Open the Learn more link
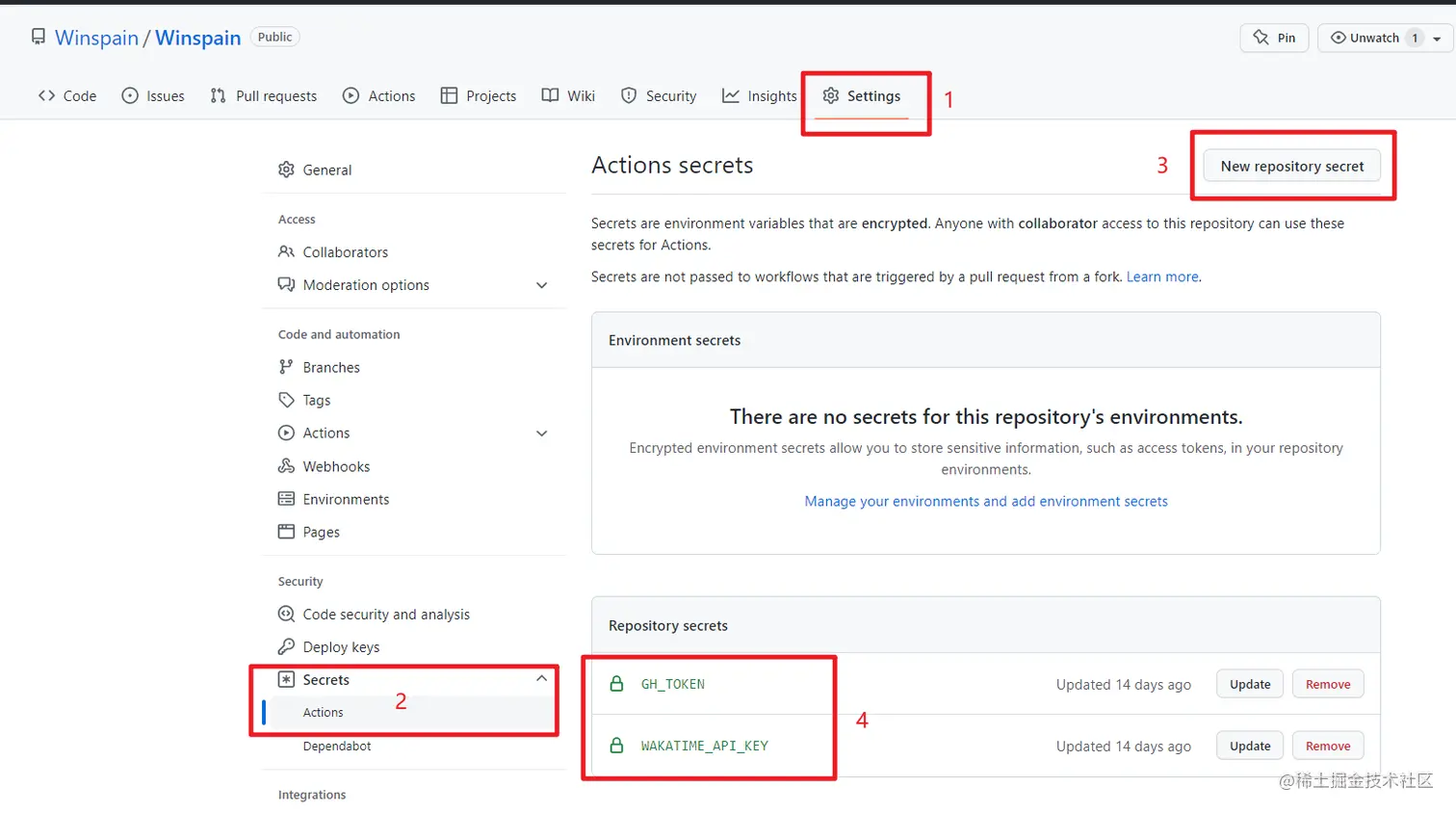This screenshot has width=1456, height=813. (x=1162, y=276)
